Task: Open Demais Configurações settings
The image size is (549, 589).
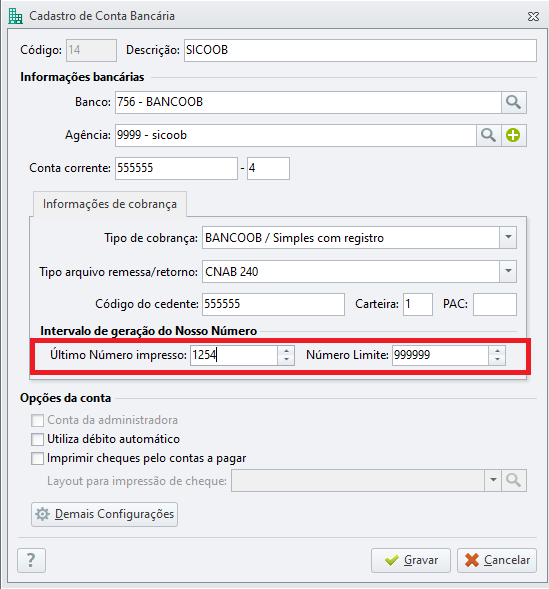Action: [x=104, y=514]
